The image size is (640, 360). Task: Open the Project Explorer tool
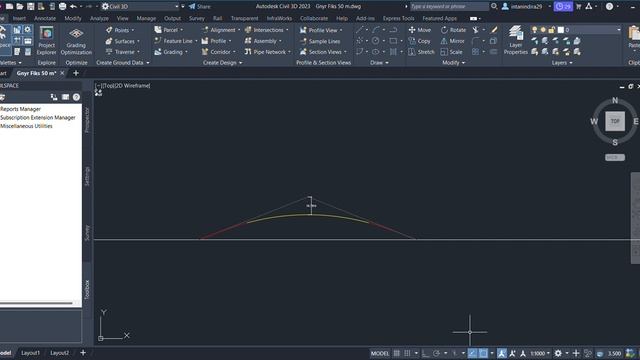coord(47,41)
